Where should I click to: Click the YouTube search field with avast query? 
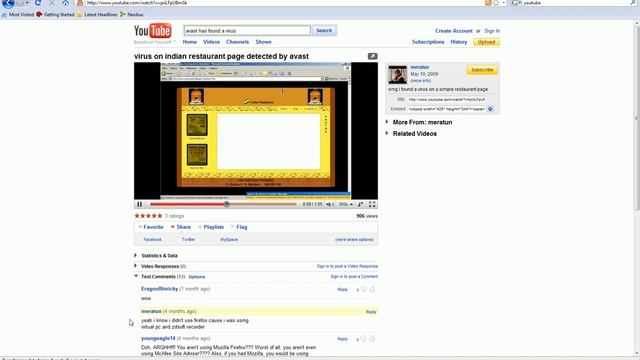[x=247, y=31]
